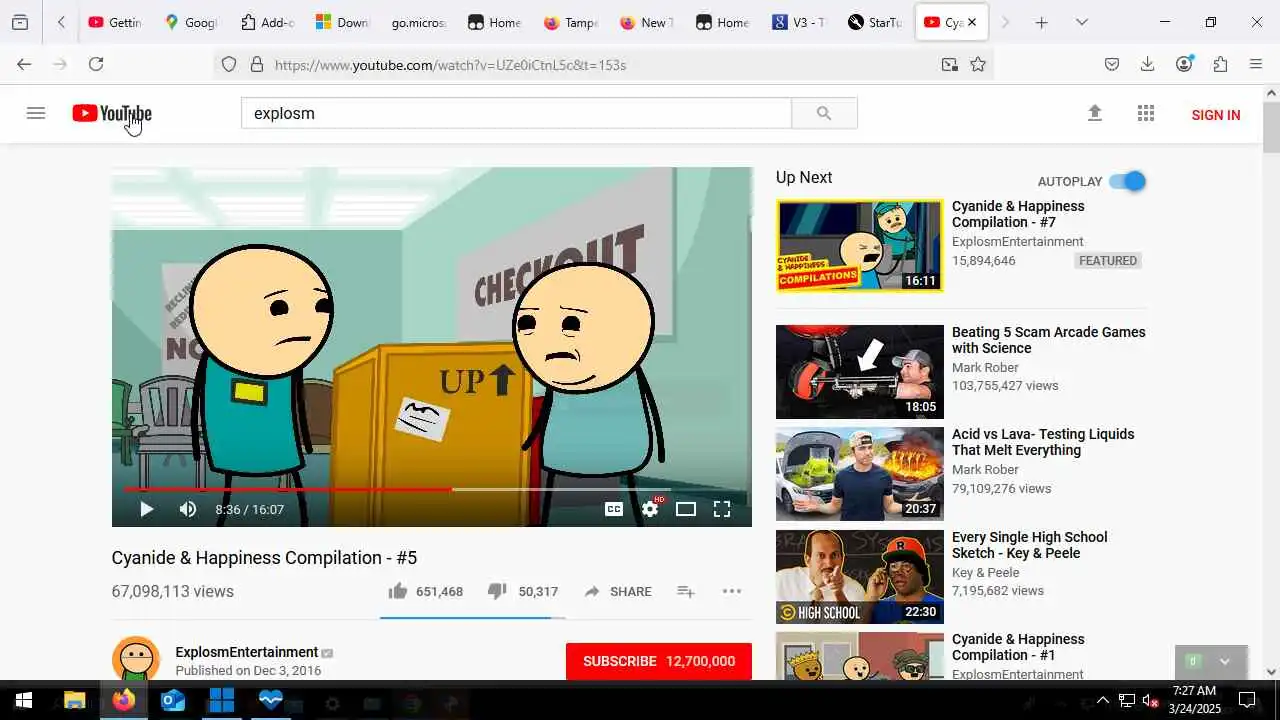Open Cyanide & Happiness Compilation #1 title

click(x=1018, y=647)
